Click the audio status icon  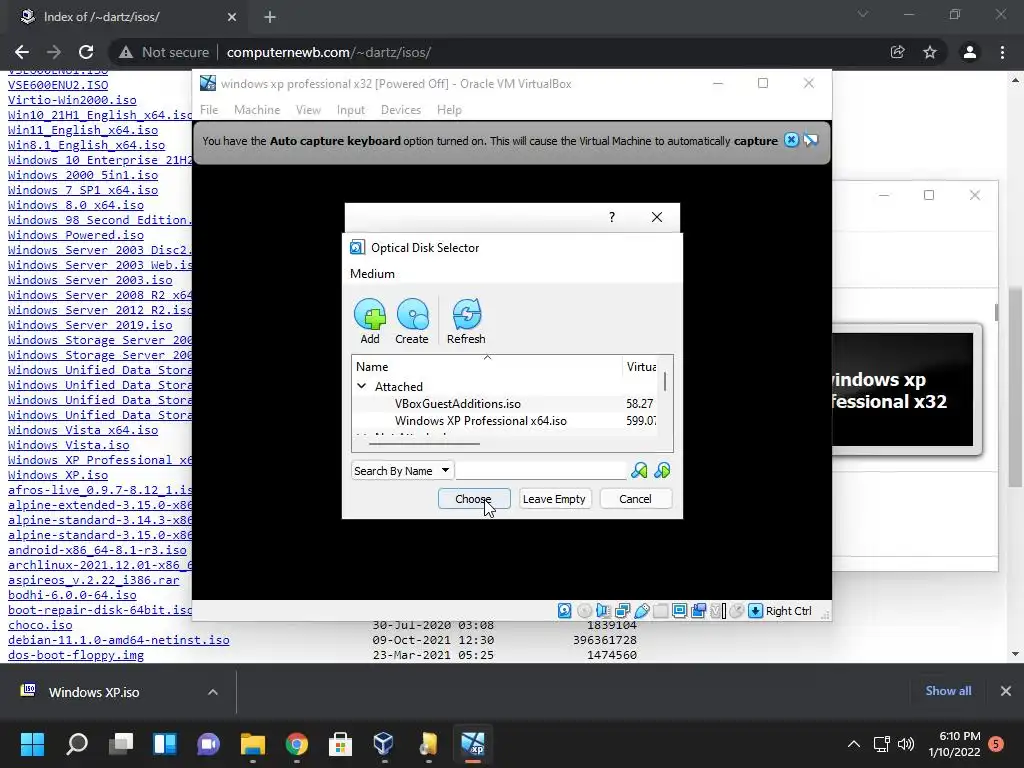tap(603, 611)
